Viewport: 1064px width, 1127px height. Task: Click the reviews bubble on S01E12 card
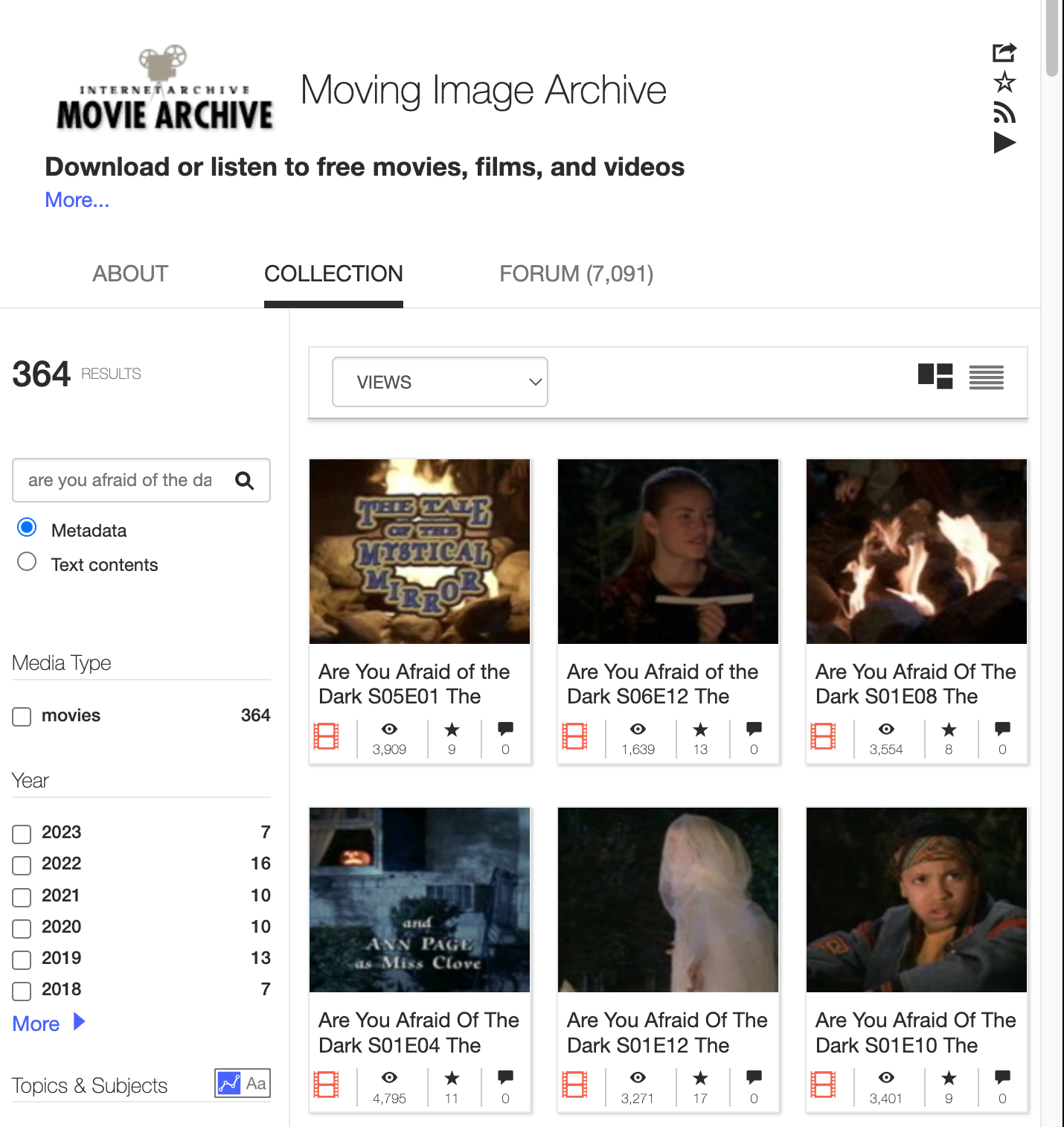[754, 1078]
